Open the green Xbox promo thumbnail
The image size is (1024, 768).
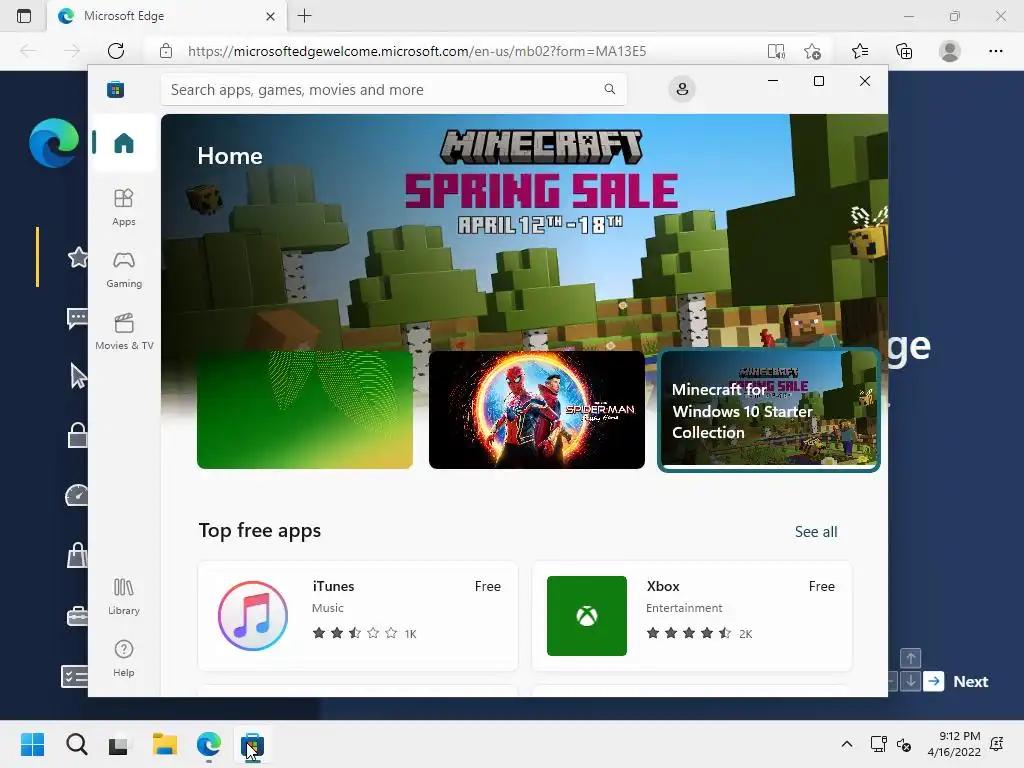(305, 409)
